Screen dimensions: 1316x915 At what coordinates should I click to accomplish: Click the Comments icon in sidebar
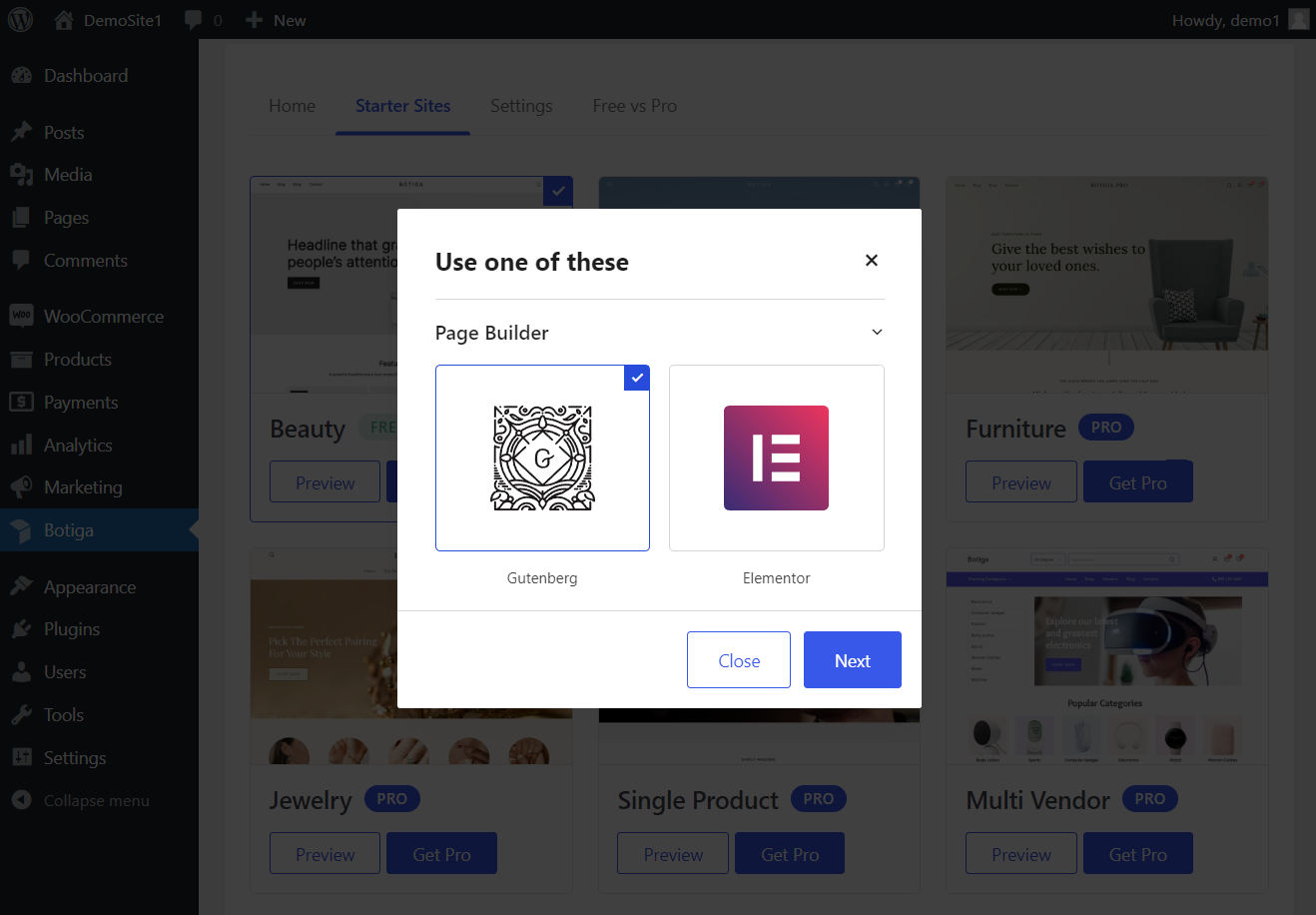(21, 261)
